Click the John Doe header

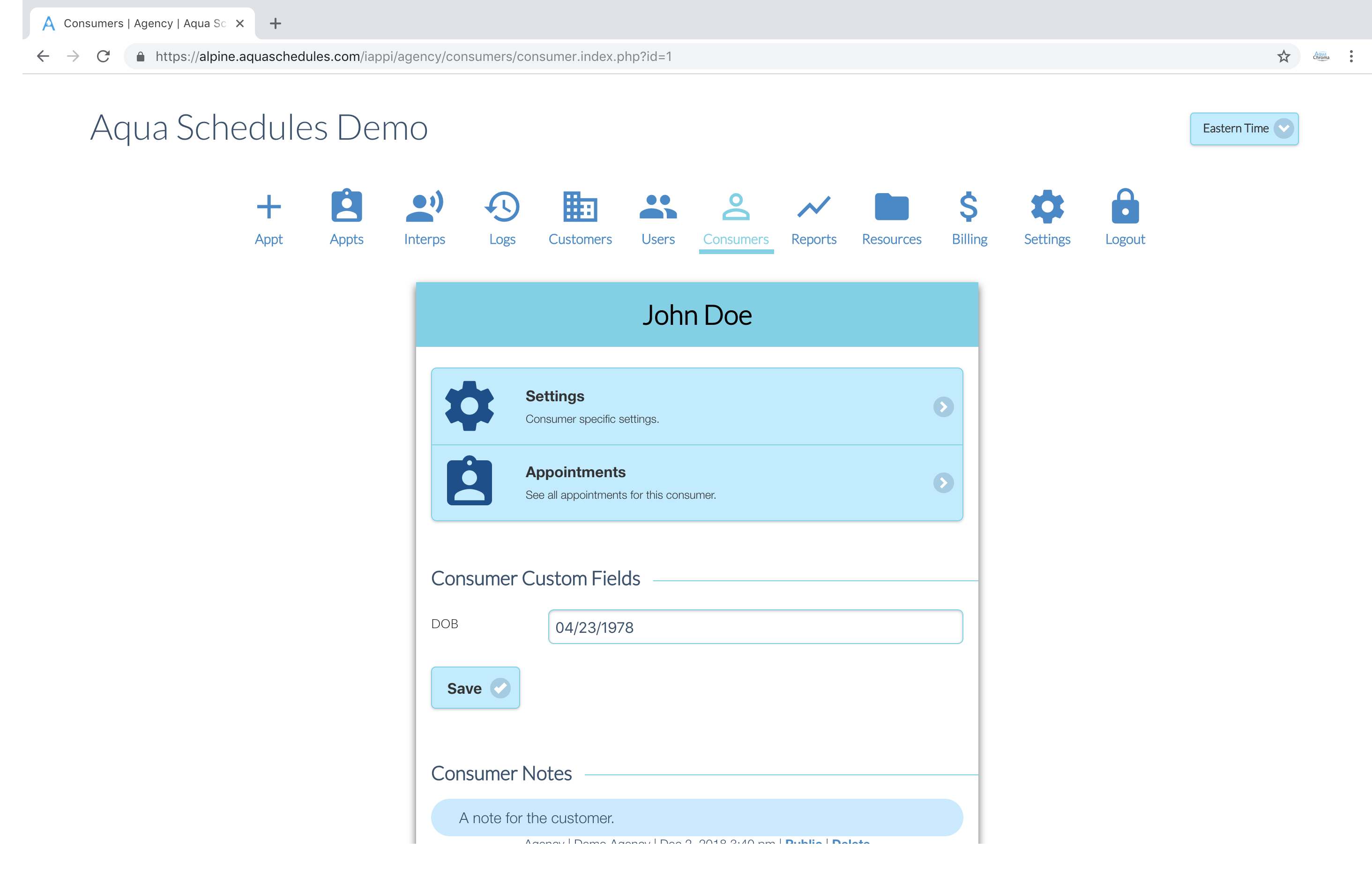pos(697,315)
